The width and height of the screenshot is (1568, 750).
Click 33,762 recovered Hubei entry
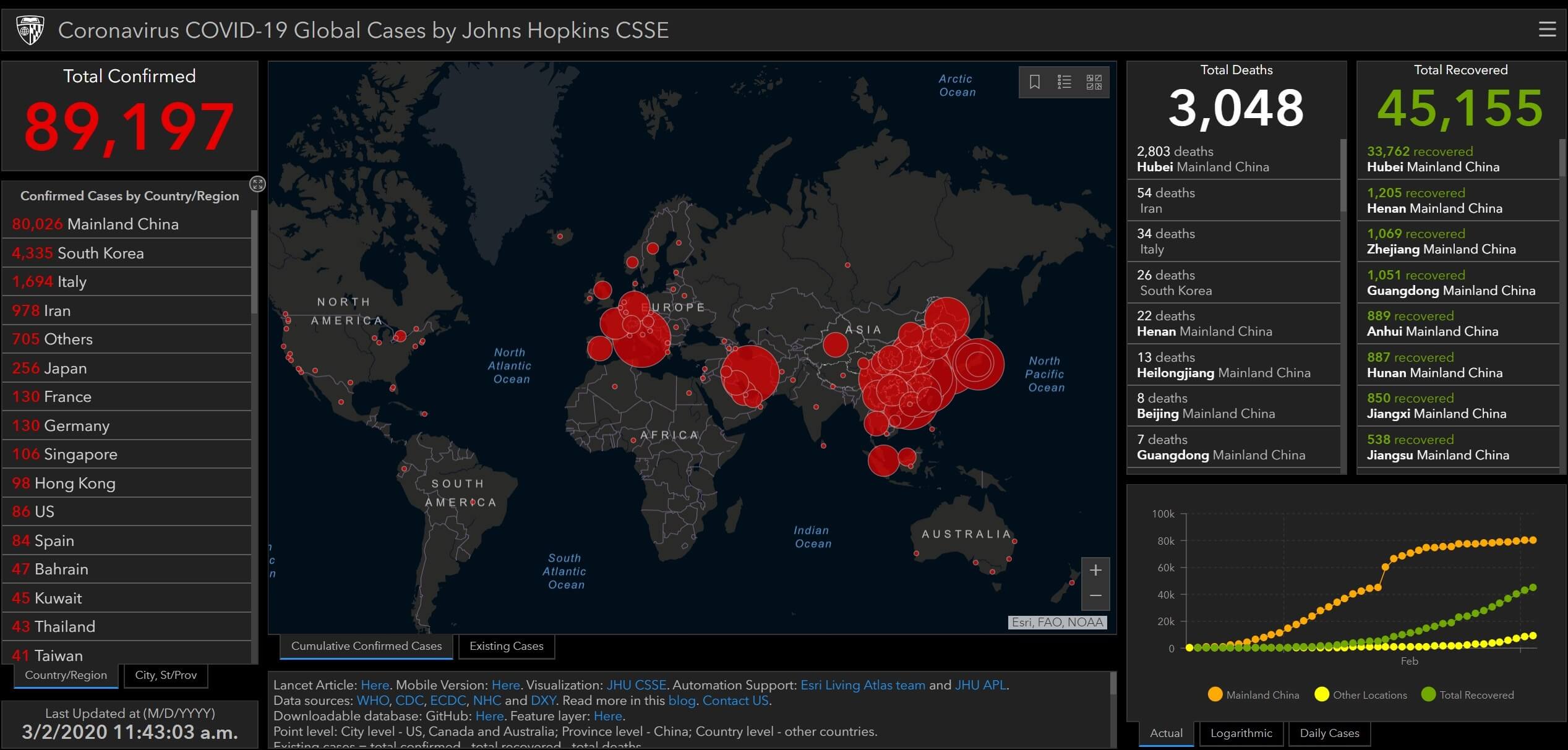click(1458, 159)
